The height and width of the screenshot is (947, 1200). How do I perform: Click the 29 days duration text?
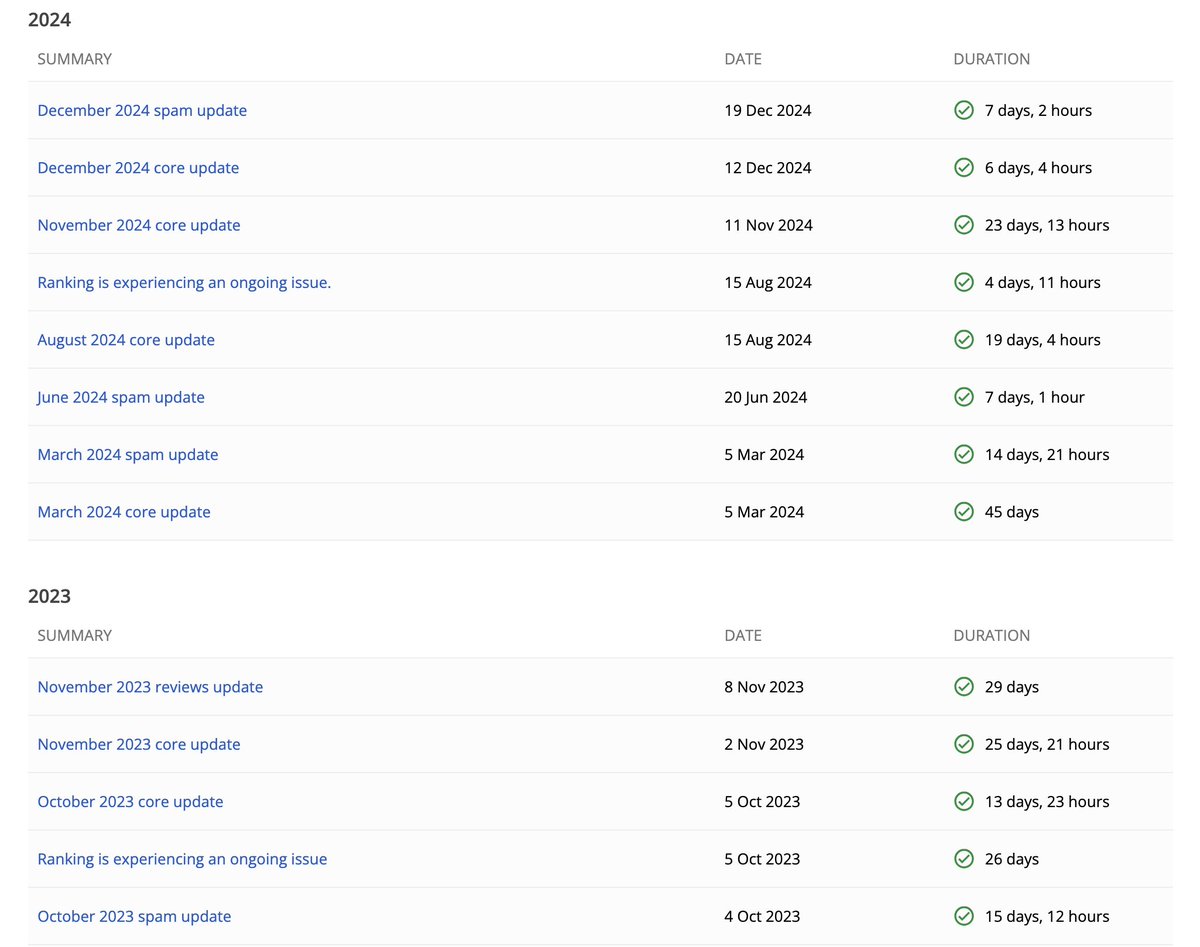click(1012, 687)
